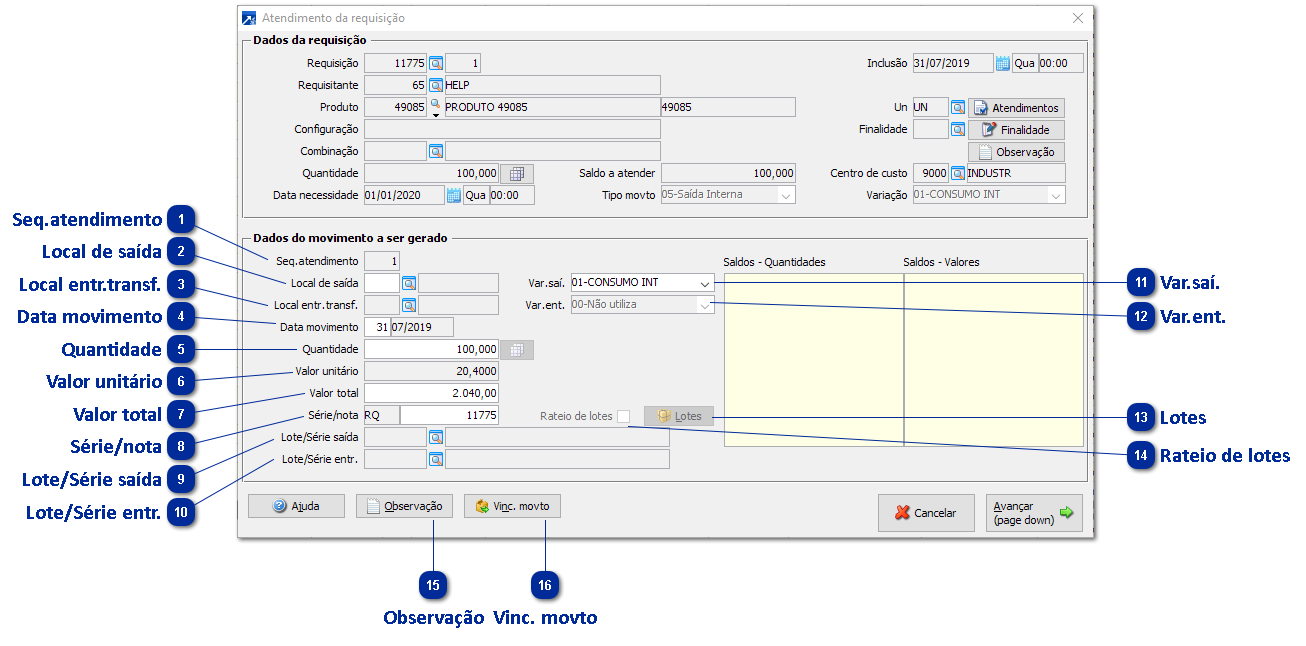Open the Local entr.transf. lookup icon
Image resolution: width=1306 pixels, height=646 pixels.
408,305
